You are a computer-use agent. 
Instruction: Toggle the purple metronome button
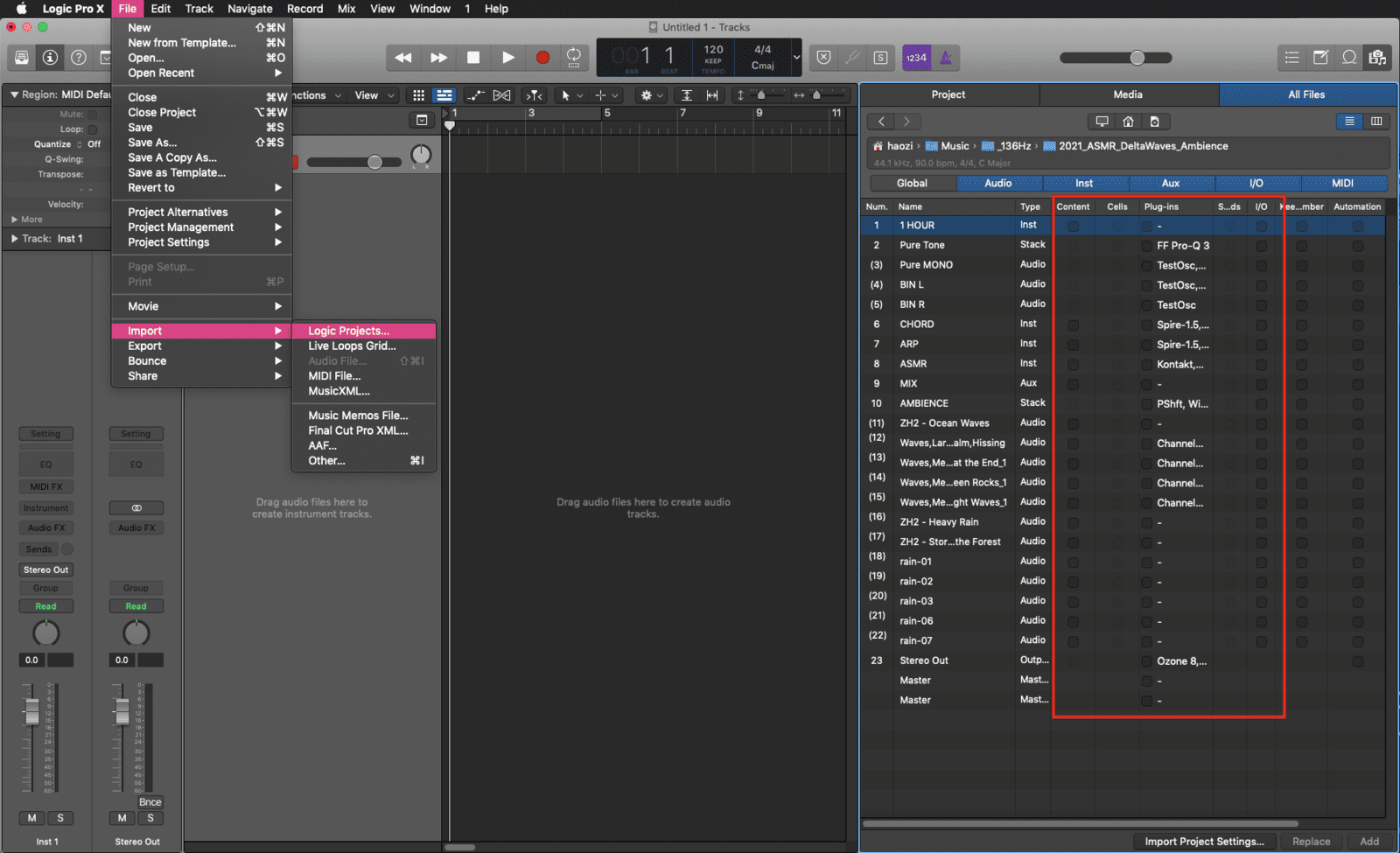click(946, 58)
